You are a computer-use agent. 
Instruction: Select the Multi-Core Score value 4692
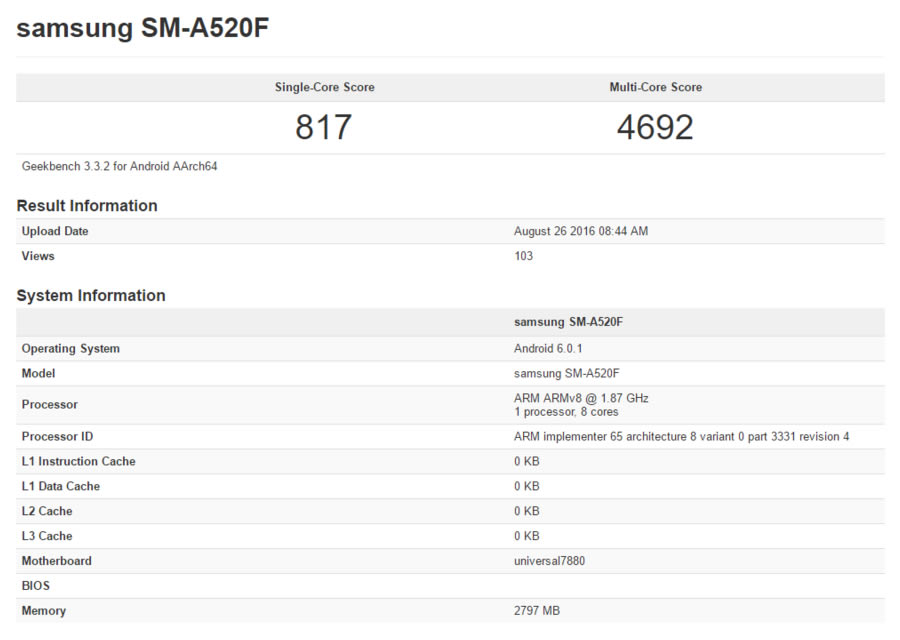(656, 127)
